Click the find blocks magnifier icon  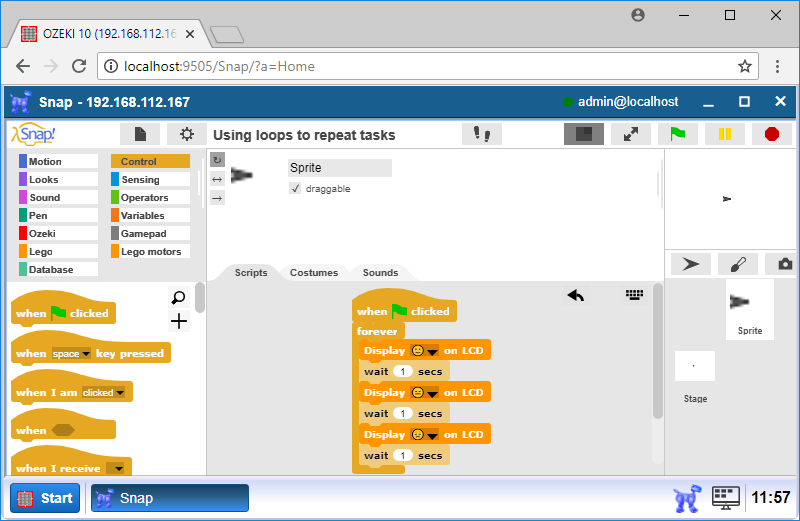tap(179, 297)
